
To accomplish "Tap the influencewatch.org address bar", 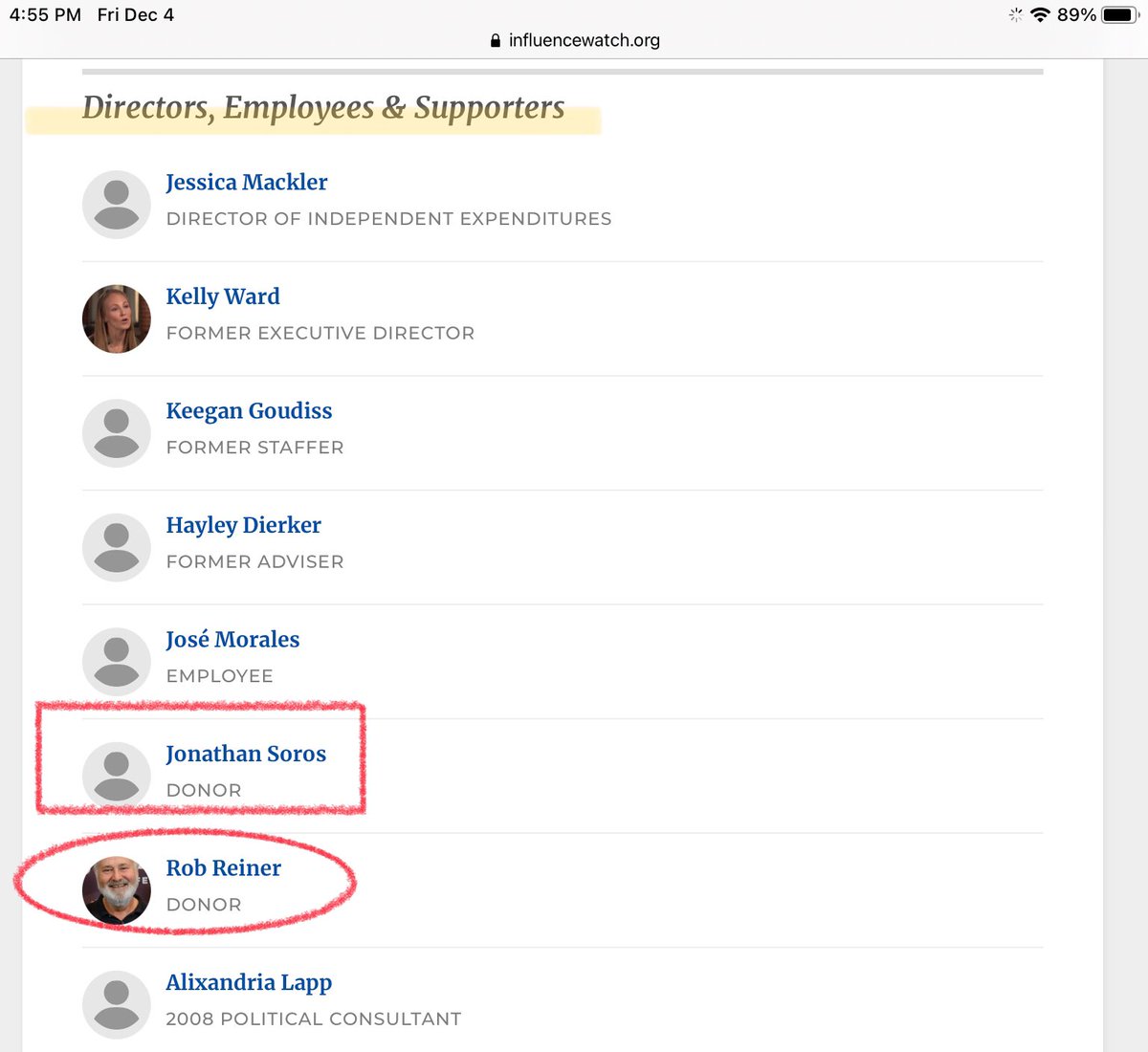I will (x=574, y=40).
